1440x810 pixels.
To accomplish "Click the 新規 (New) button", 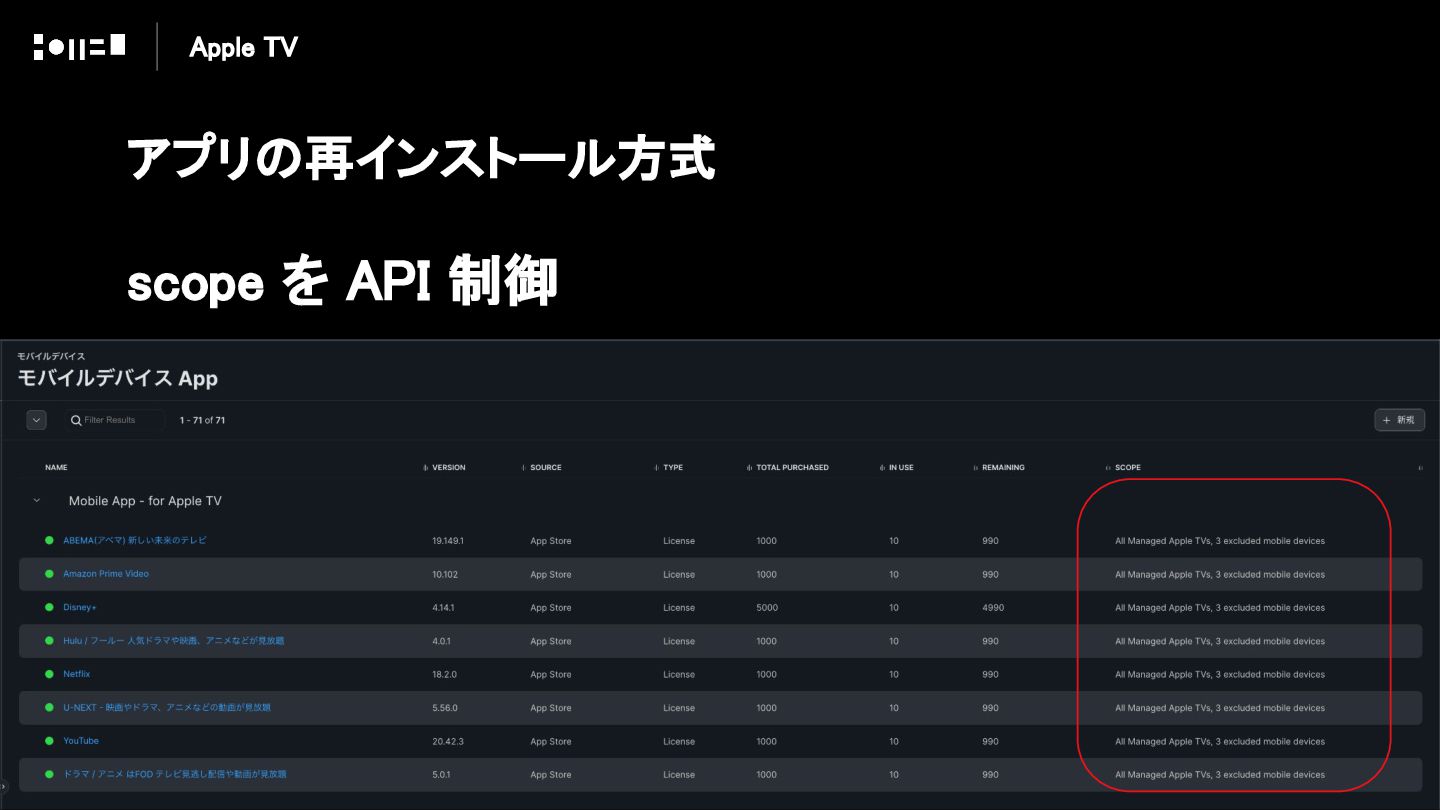I will click(x=1399, y=420).
